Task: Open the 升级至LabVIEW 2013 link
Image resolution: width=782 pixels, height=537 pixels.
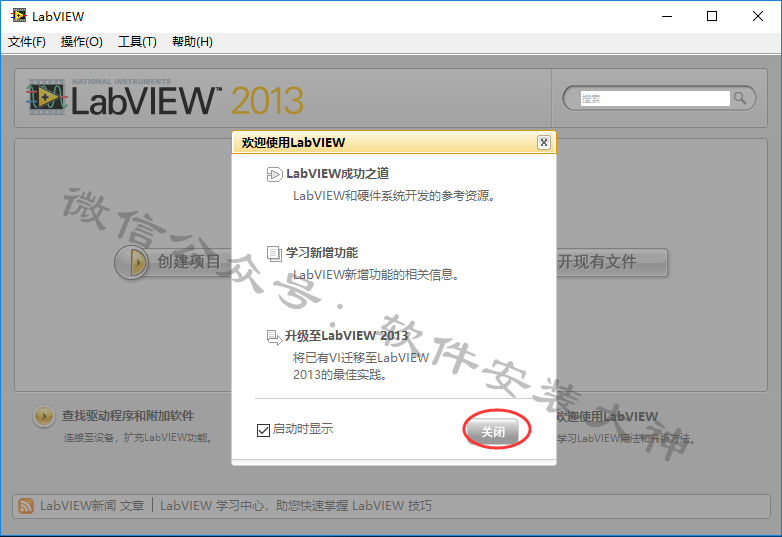Action: tap(347, 336)
